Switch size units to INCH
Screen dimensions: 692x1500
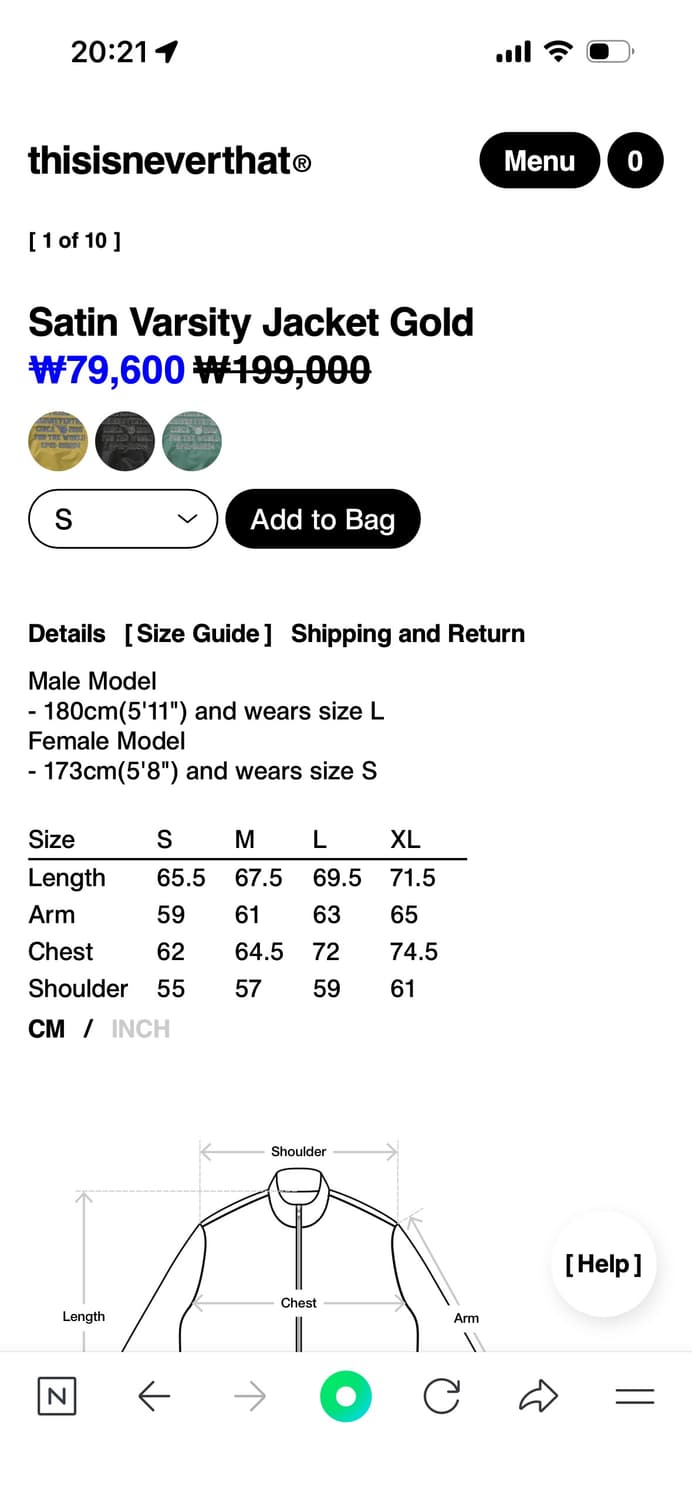click(x=140, y=1029)
